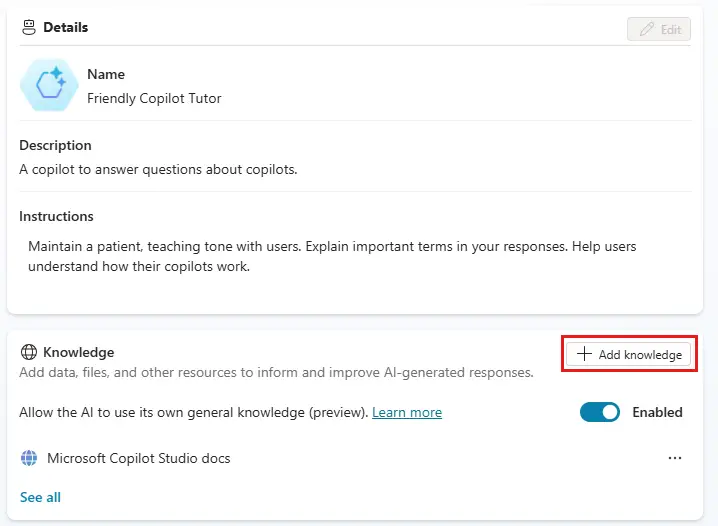Click the Knowledge section heading
This screenshot has height=526, width=718.
(x=78, y=352)
